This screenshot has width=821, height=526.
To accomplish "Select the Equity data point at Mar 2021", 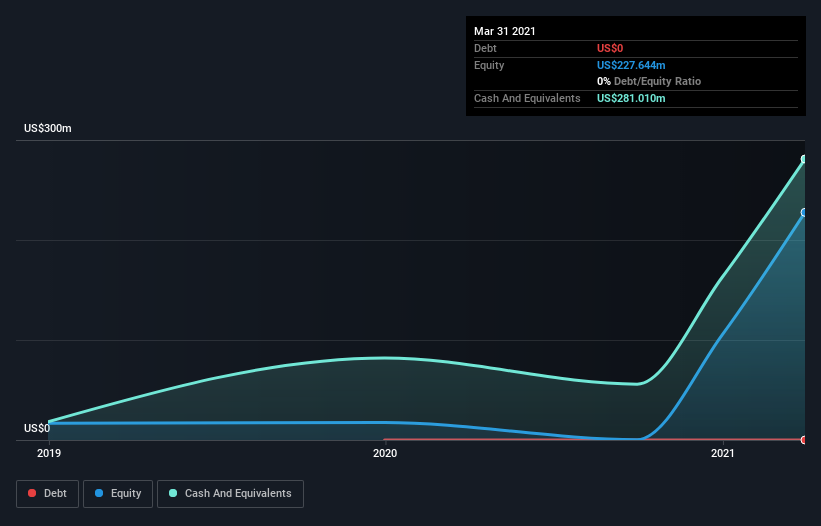I will click(804, 212).
